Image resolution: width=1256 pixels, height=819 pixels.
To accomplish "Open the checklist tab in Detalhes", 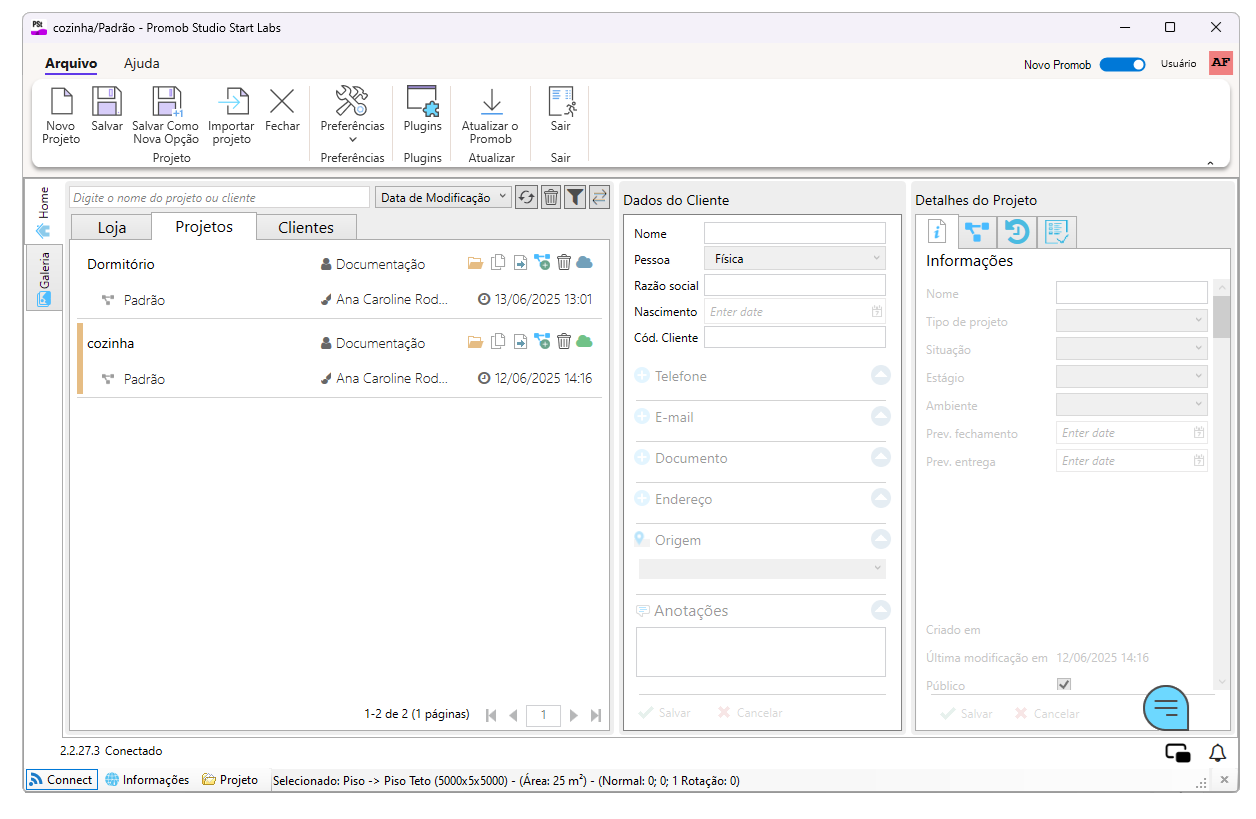I will [x=1057, y=232].
